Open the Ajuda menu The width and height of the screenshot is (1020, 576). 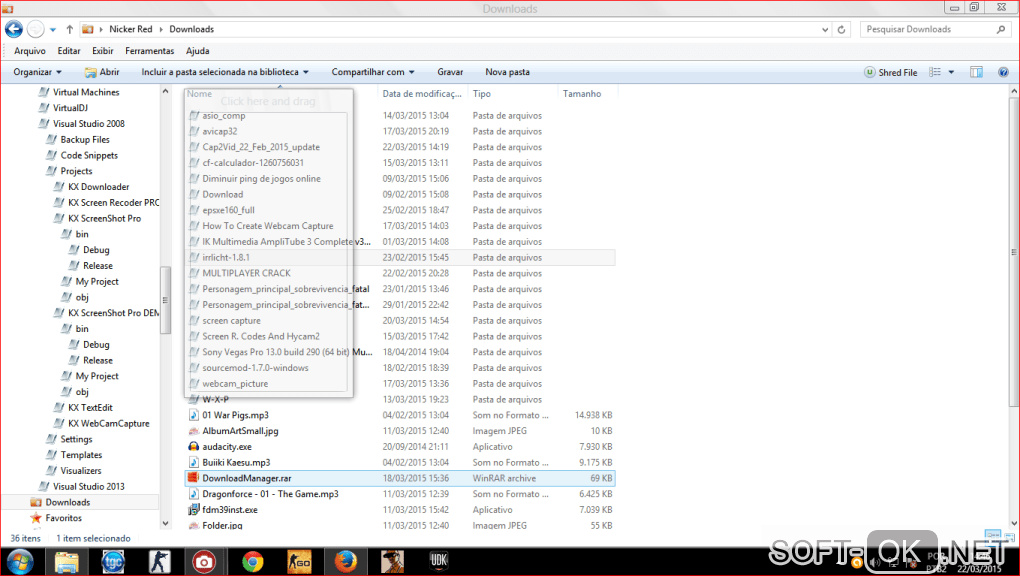[x=198, y=51]
